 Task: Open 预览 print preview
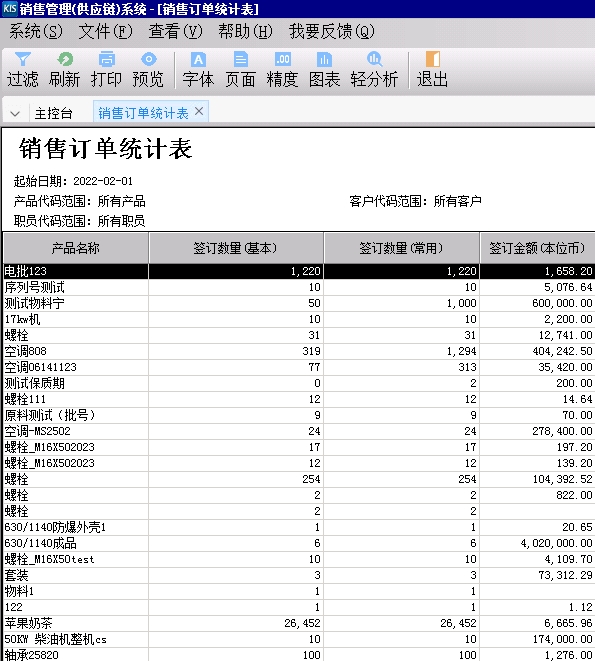(x=148, y=70)
